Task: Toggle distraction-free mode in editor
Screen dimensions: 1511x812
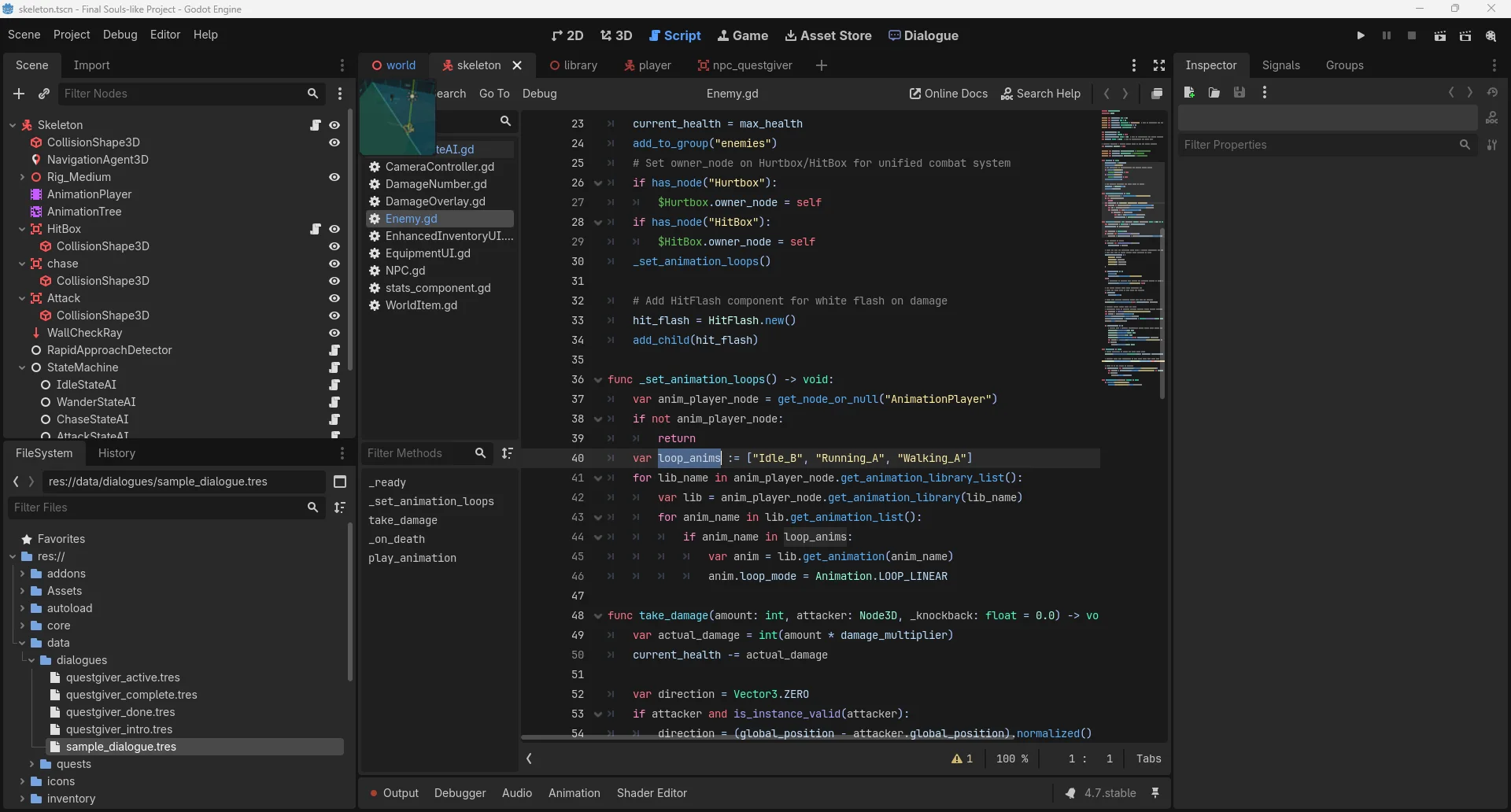Action: [1159, 65]
